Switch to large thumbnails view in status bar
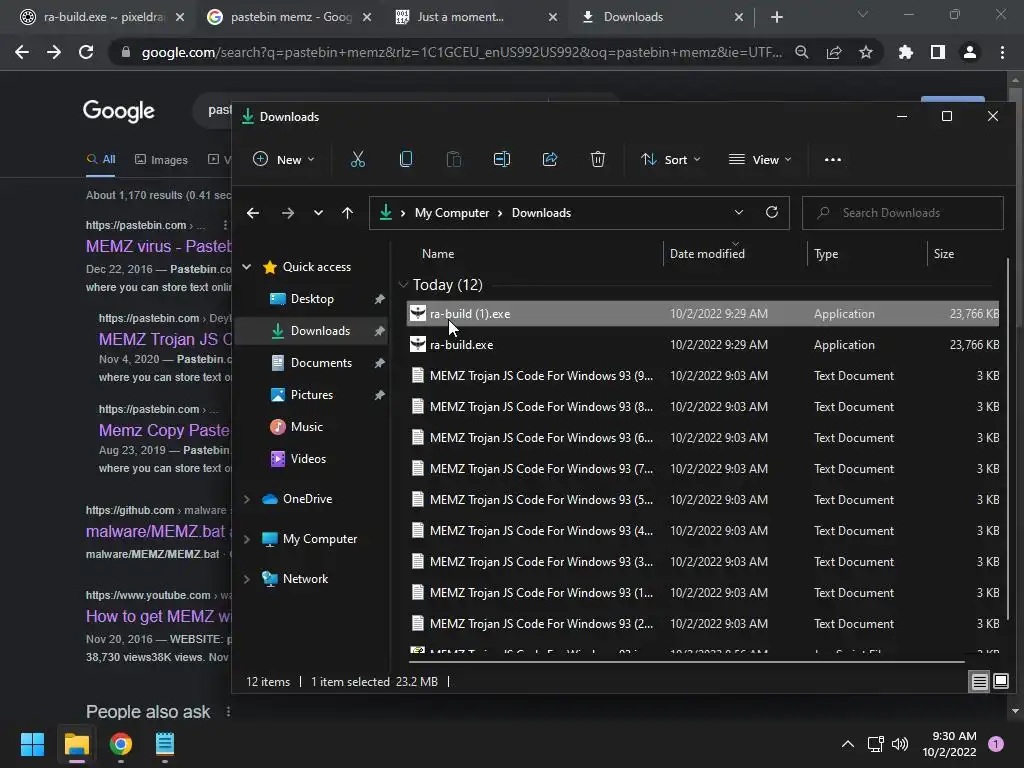Image resolution: width=1024 pixels, height=768 pixels. tap(1001, 682)
